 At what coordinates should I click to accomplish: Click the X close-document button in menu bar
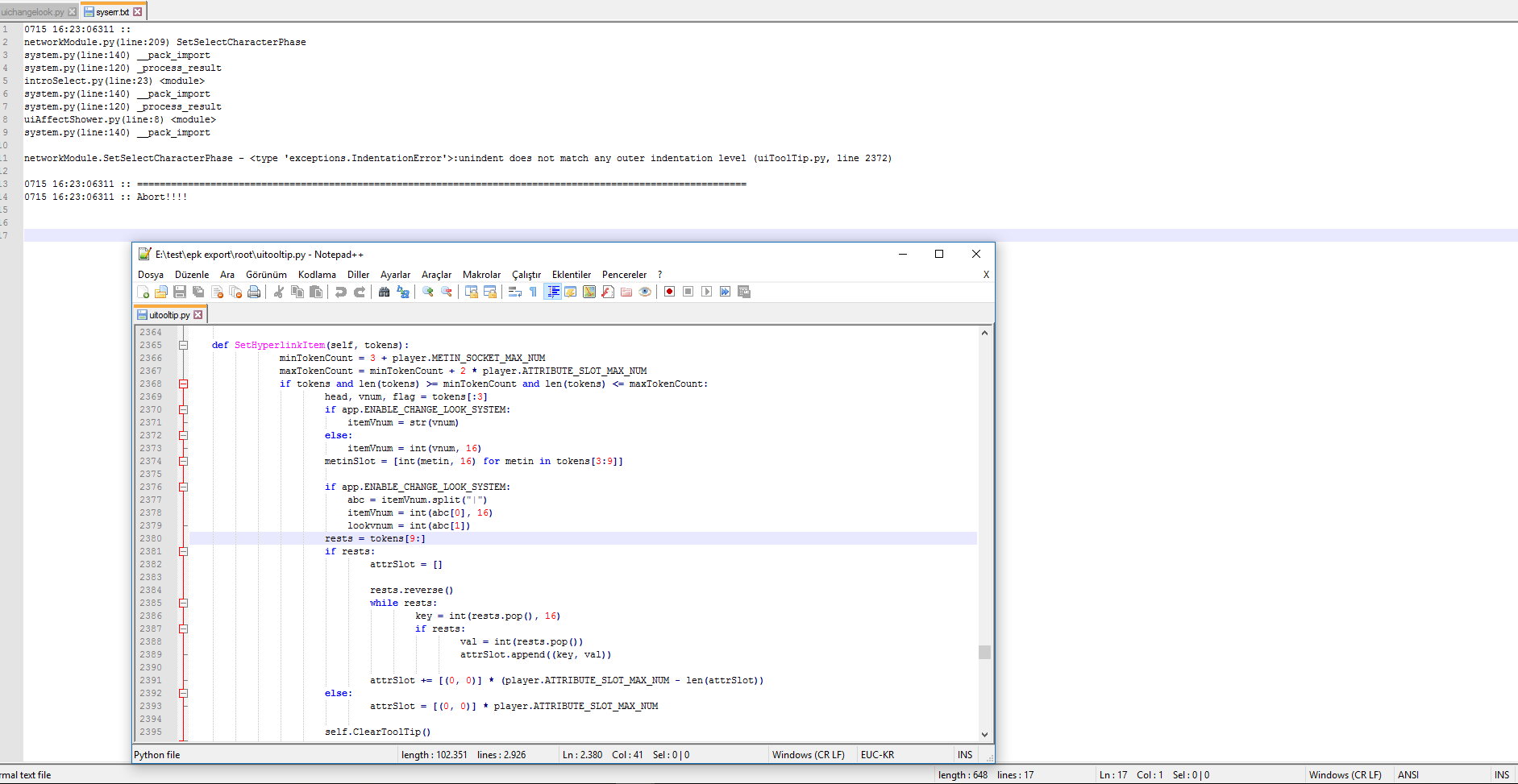[x=986, y=275]
